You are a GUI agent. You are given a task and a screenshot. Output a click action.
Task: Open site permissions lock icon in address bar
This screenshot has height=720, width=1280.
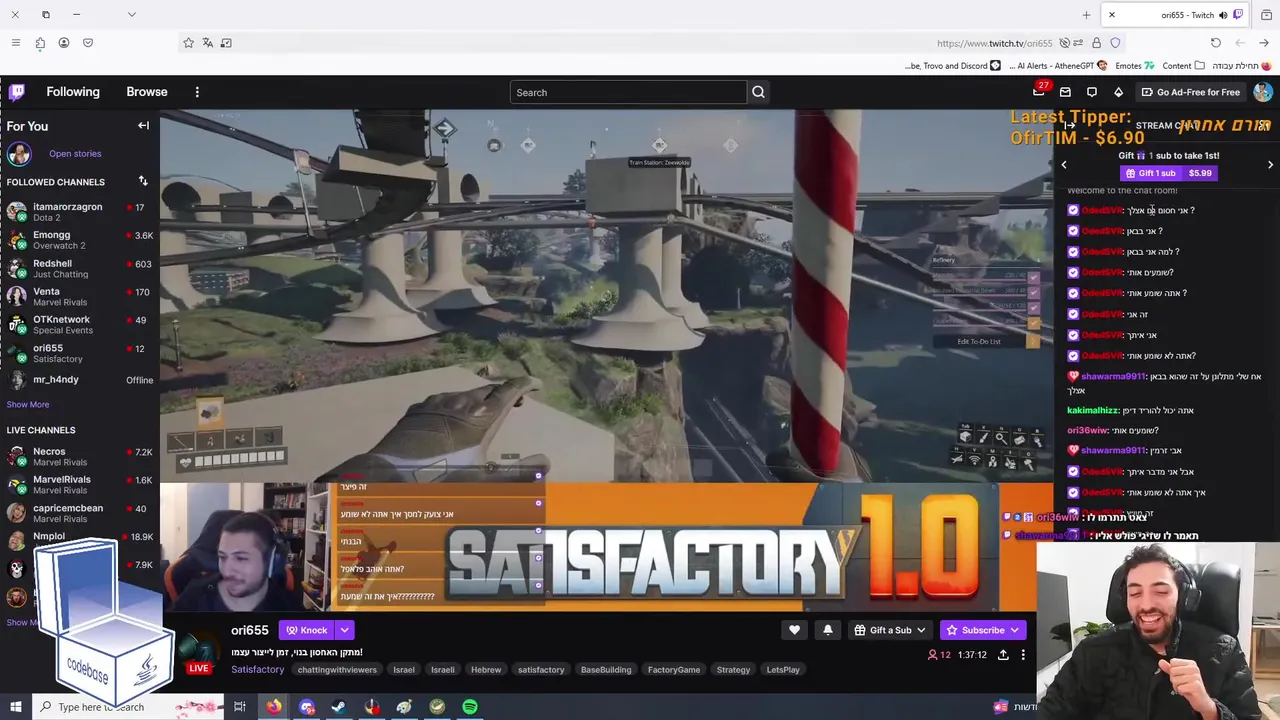click(x=1096, y=43)
